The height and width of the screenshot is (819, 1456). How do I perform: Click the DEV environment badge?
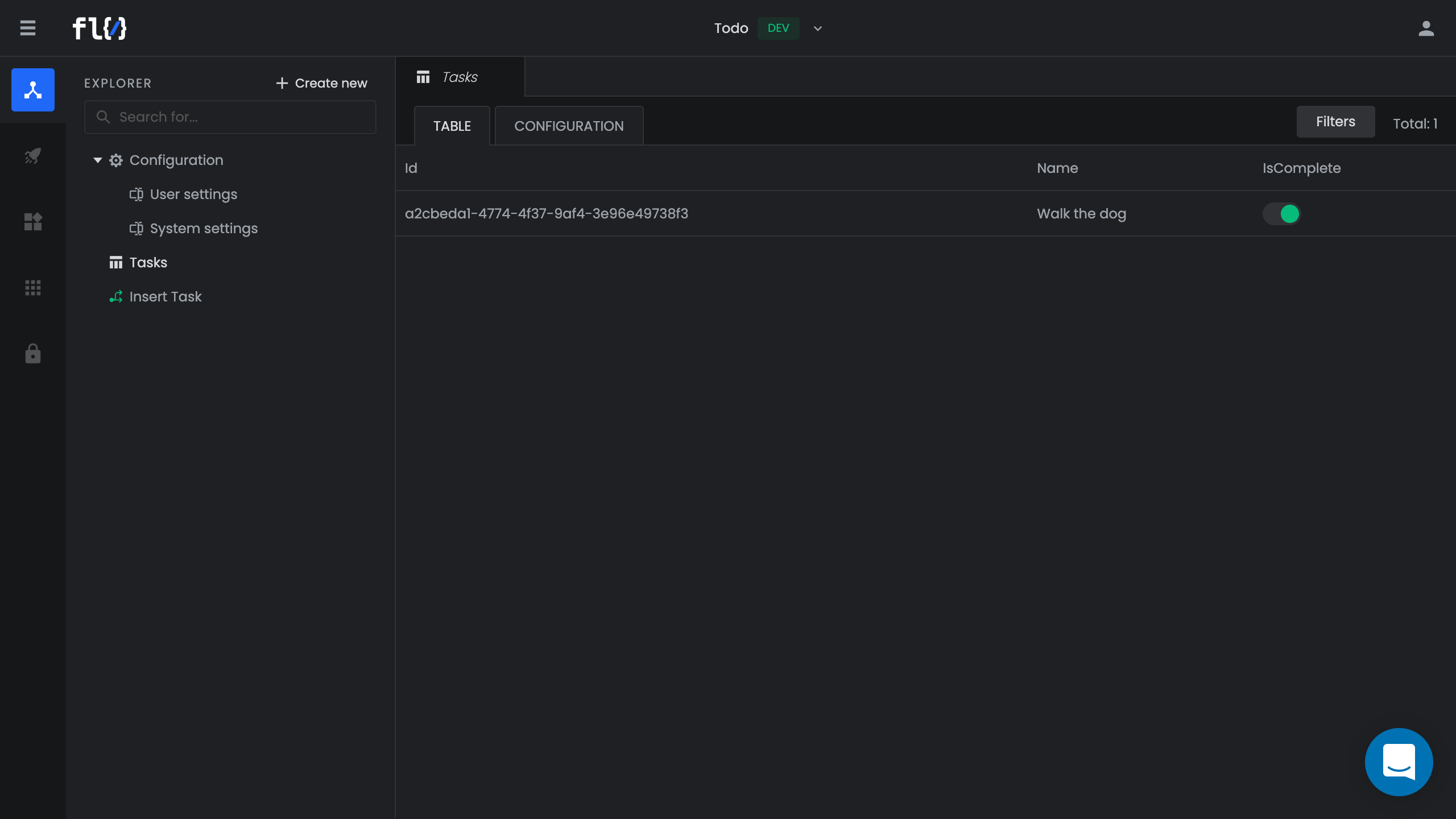point(778,28)
